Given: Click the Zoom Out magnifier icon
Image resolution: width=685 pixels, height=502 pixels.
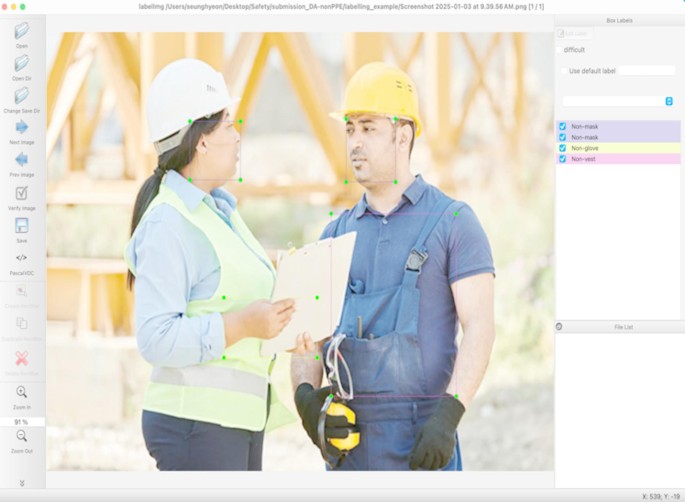Looking at the screenshot, I should tap(21, 436).
